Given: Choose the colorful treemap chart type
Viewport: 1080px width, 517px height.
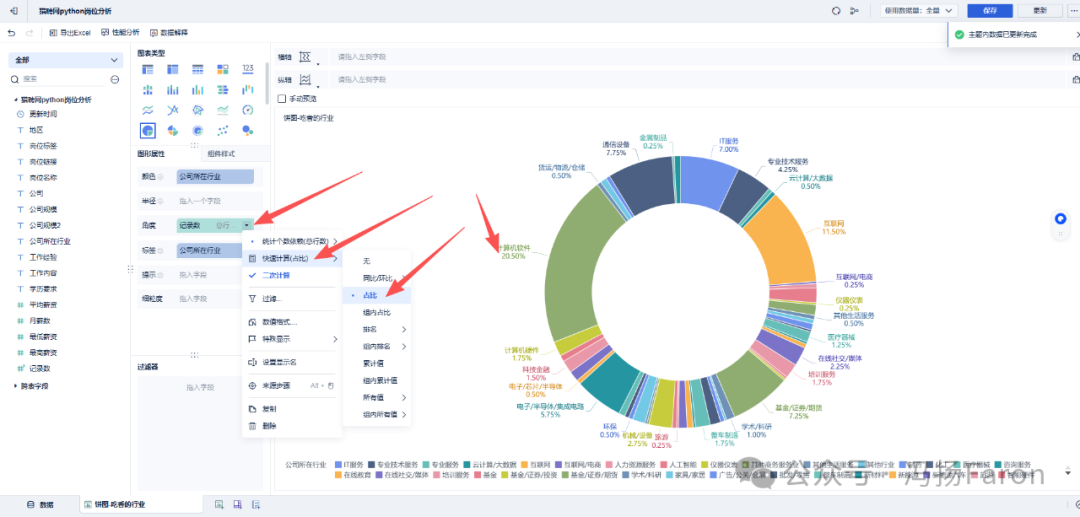Looking at the screenshot, I should point(222,69).
